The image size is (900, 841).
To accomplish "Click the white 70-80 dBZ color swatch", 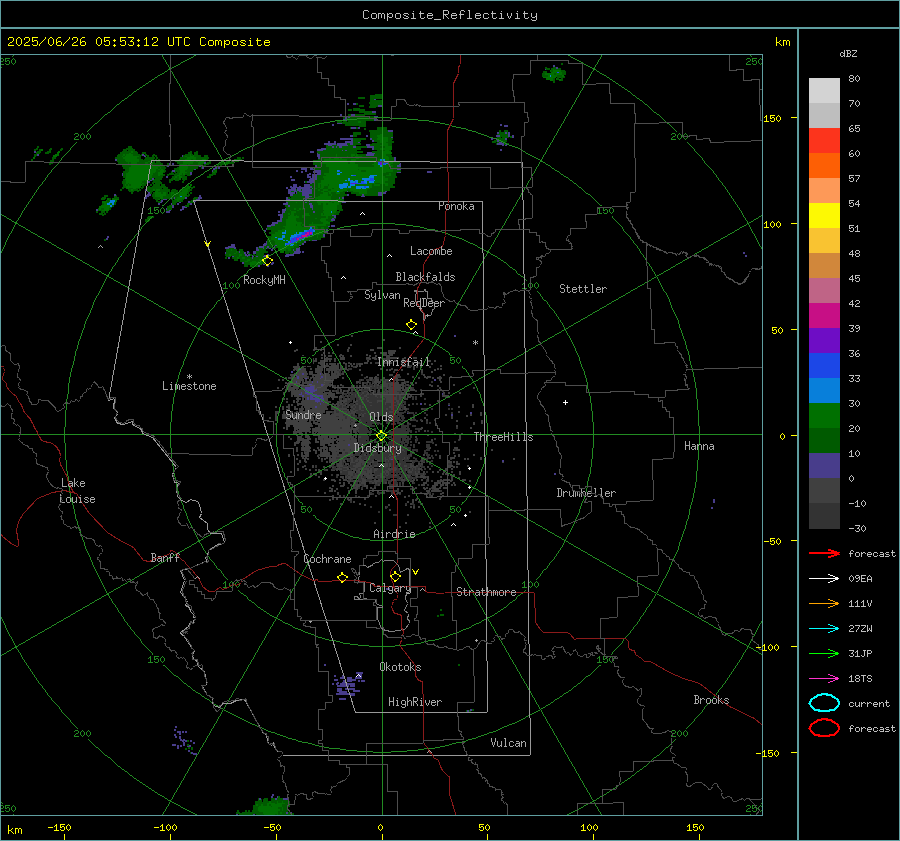I will click(824, 91).
